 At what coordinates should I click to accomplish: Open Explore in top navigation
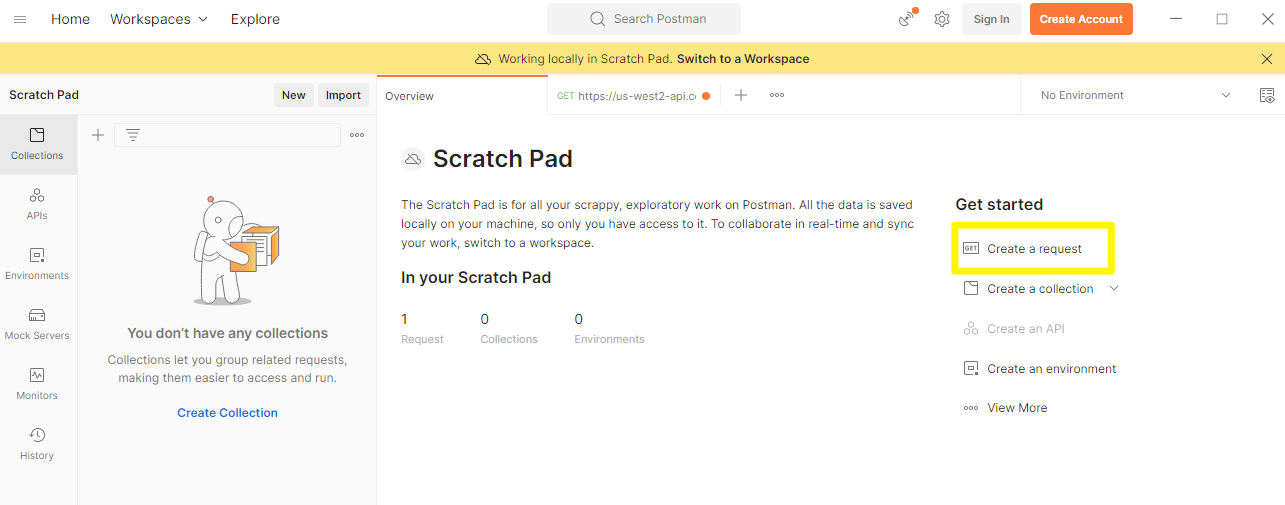(255, 19)
